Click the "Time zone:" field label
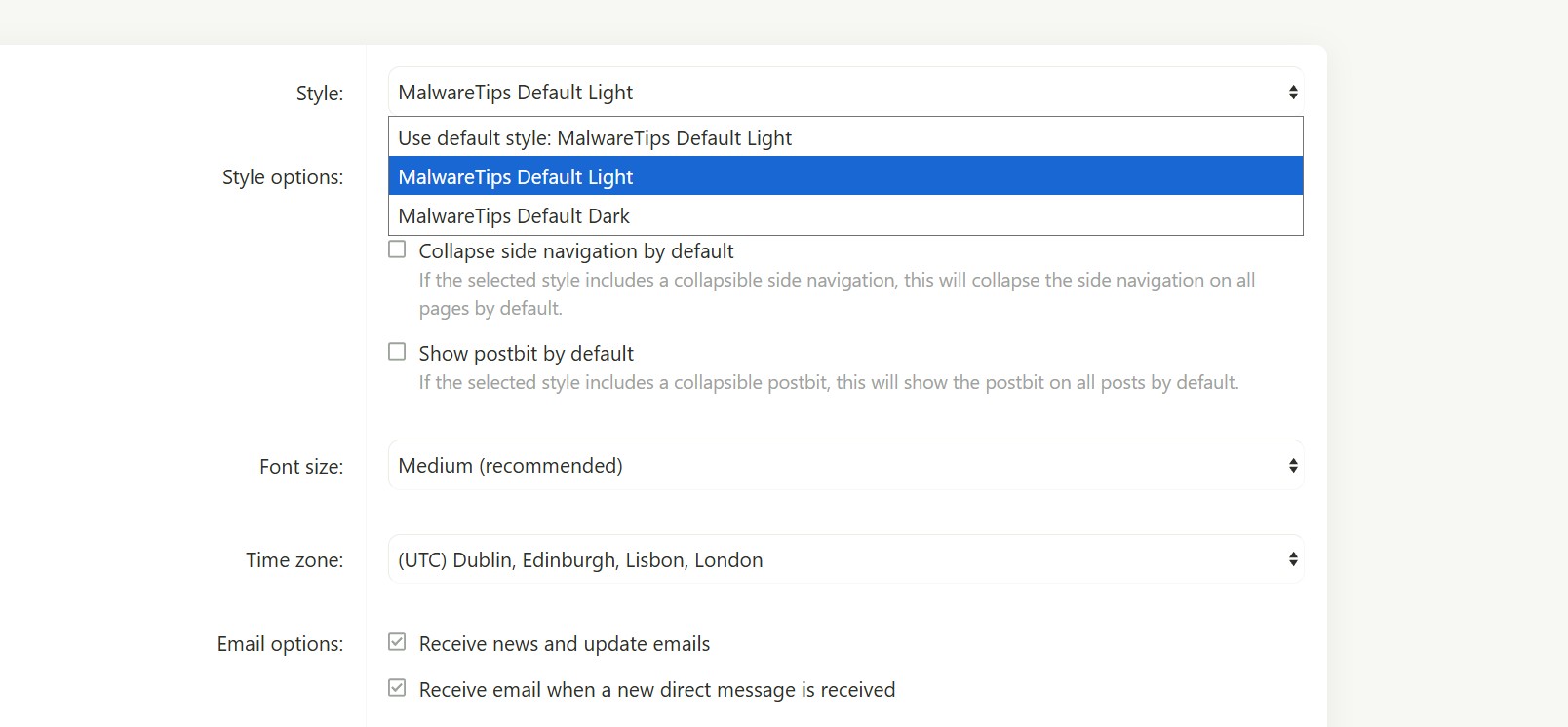 [x=294, y=560]
